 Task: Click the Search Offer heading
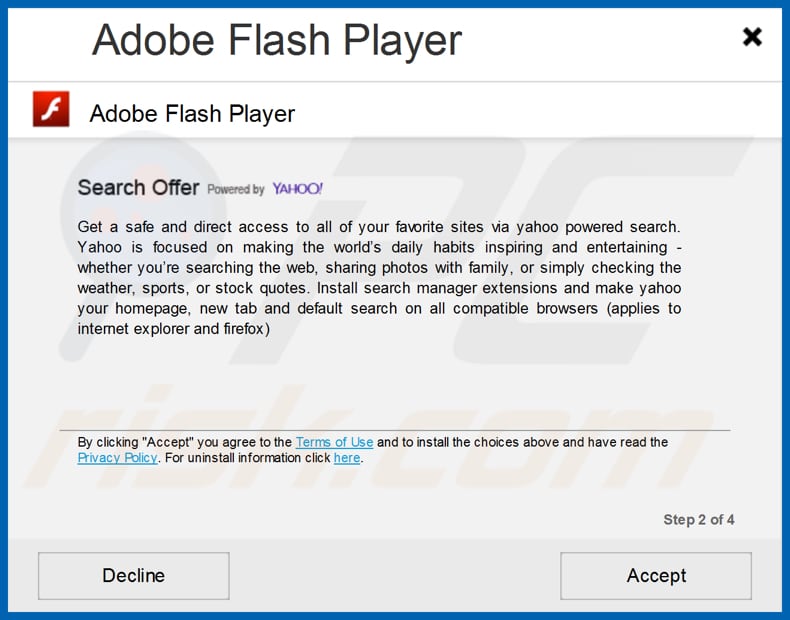tap(138, 188)
